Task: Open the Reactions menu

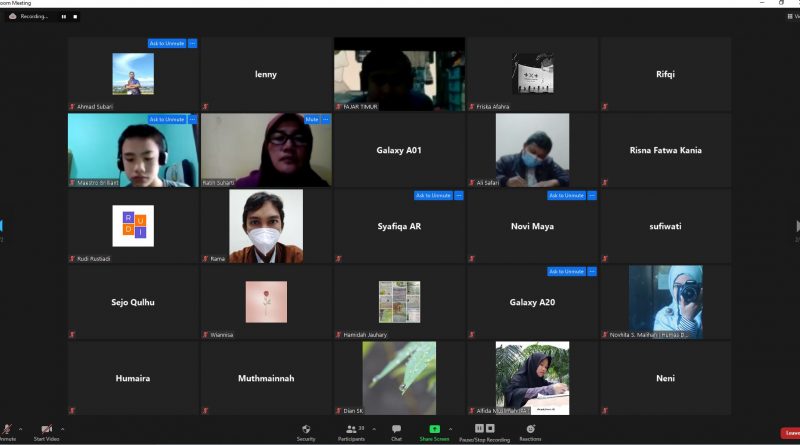Action: 530,431
